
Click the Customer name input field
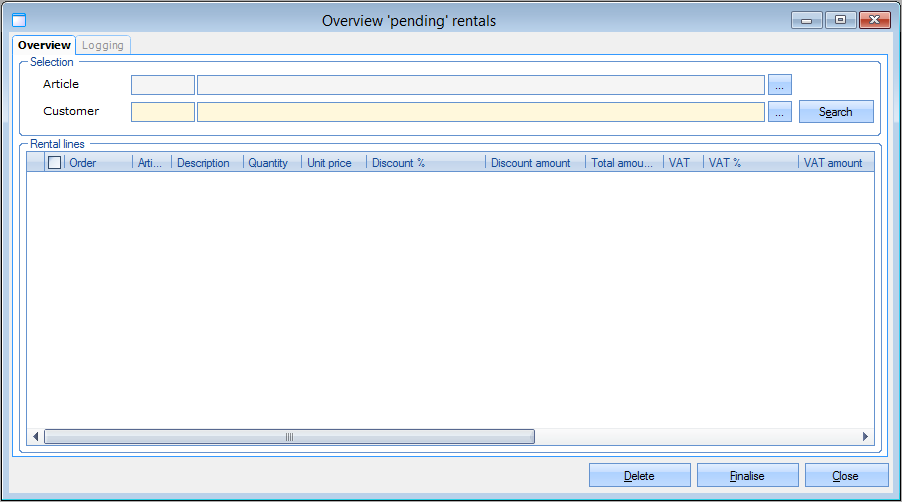point(480,112)
